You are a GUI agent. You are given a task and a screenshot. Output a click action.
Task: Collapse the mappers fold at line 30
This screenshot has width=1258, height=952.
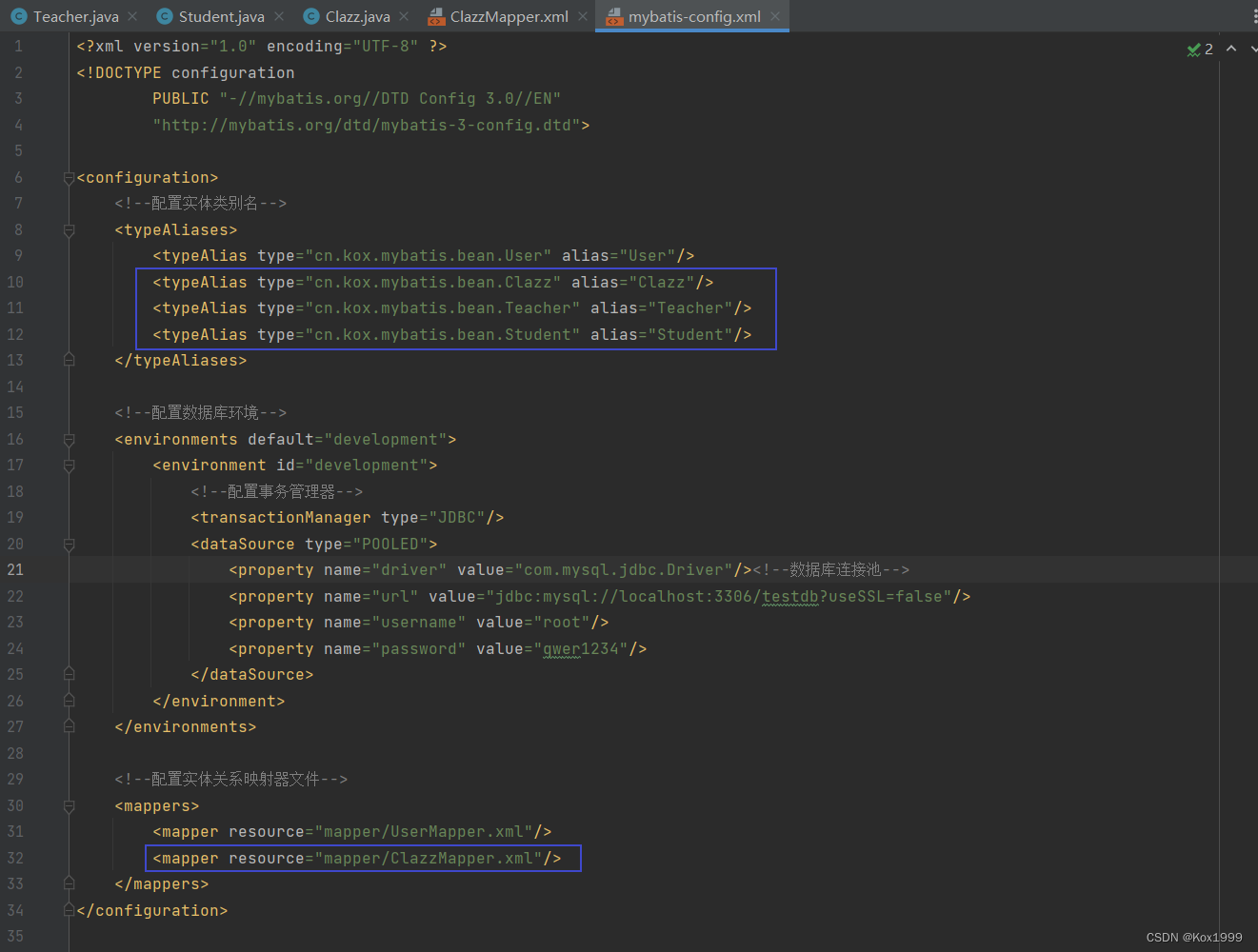coord(69,806)
